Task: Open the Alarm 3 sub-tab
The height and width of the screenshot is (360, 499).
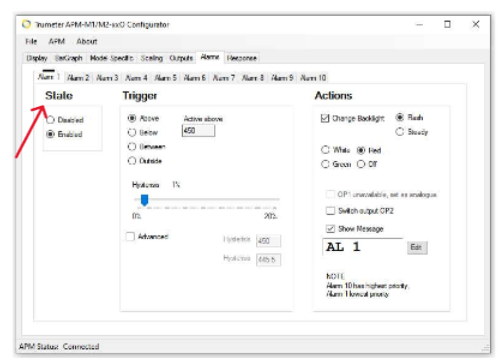Action: pyautogui.click(x=107, y=78)
